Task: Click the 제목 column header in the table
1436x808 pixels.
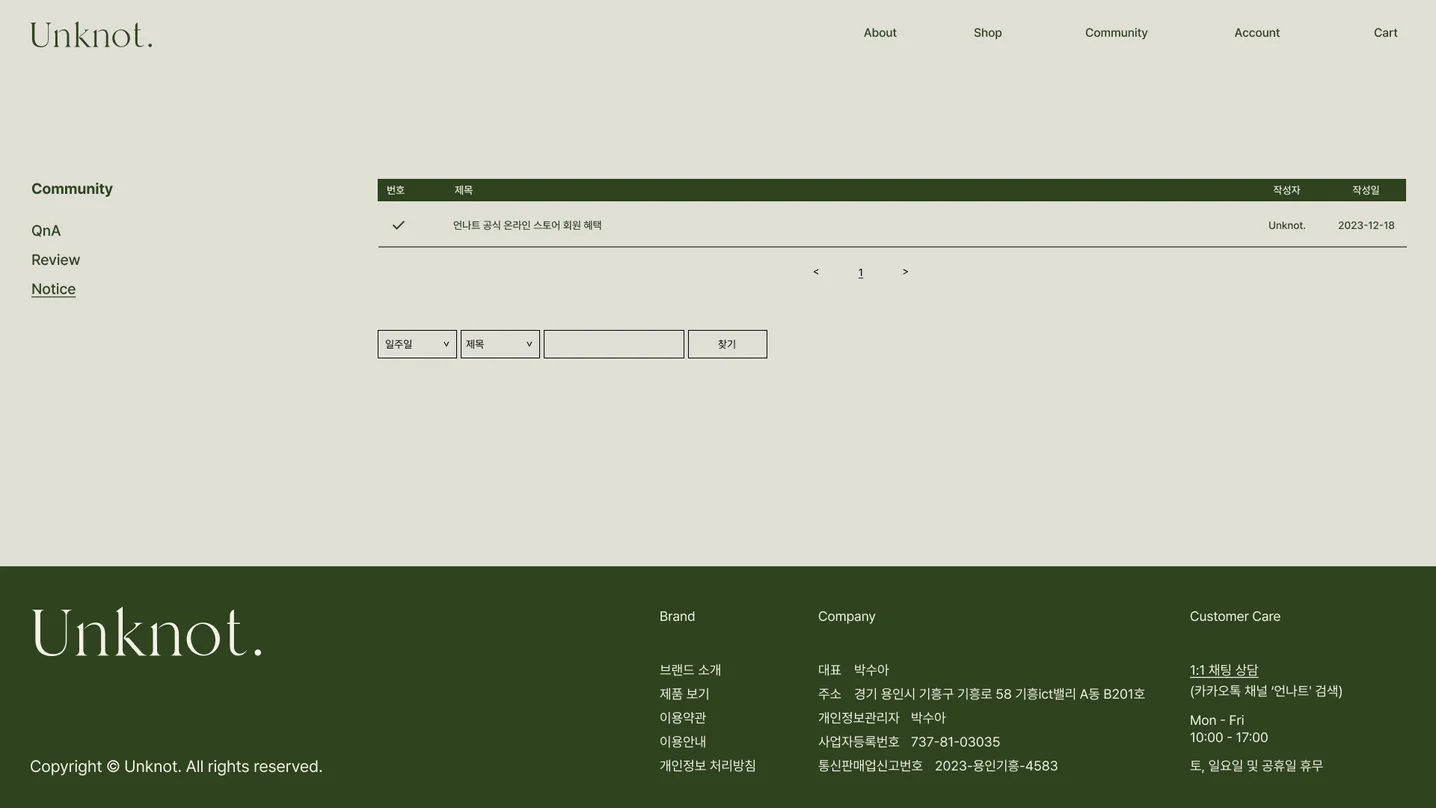Action: coord(464,190)
